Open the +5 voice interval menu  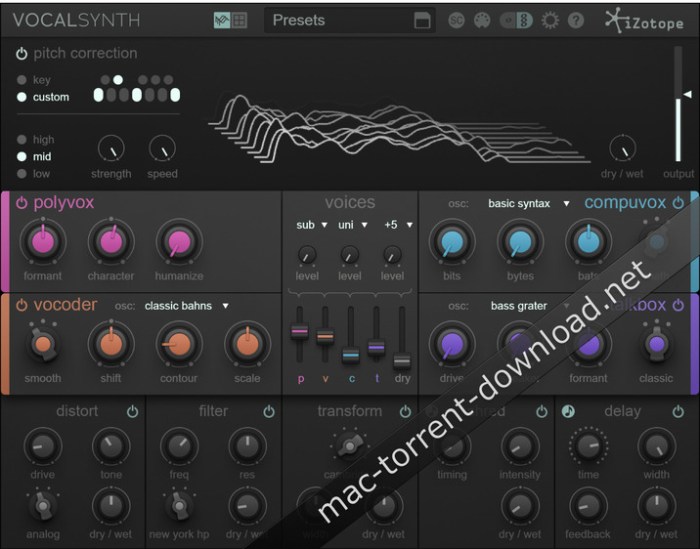tap(397, 225)
